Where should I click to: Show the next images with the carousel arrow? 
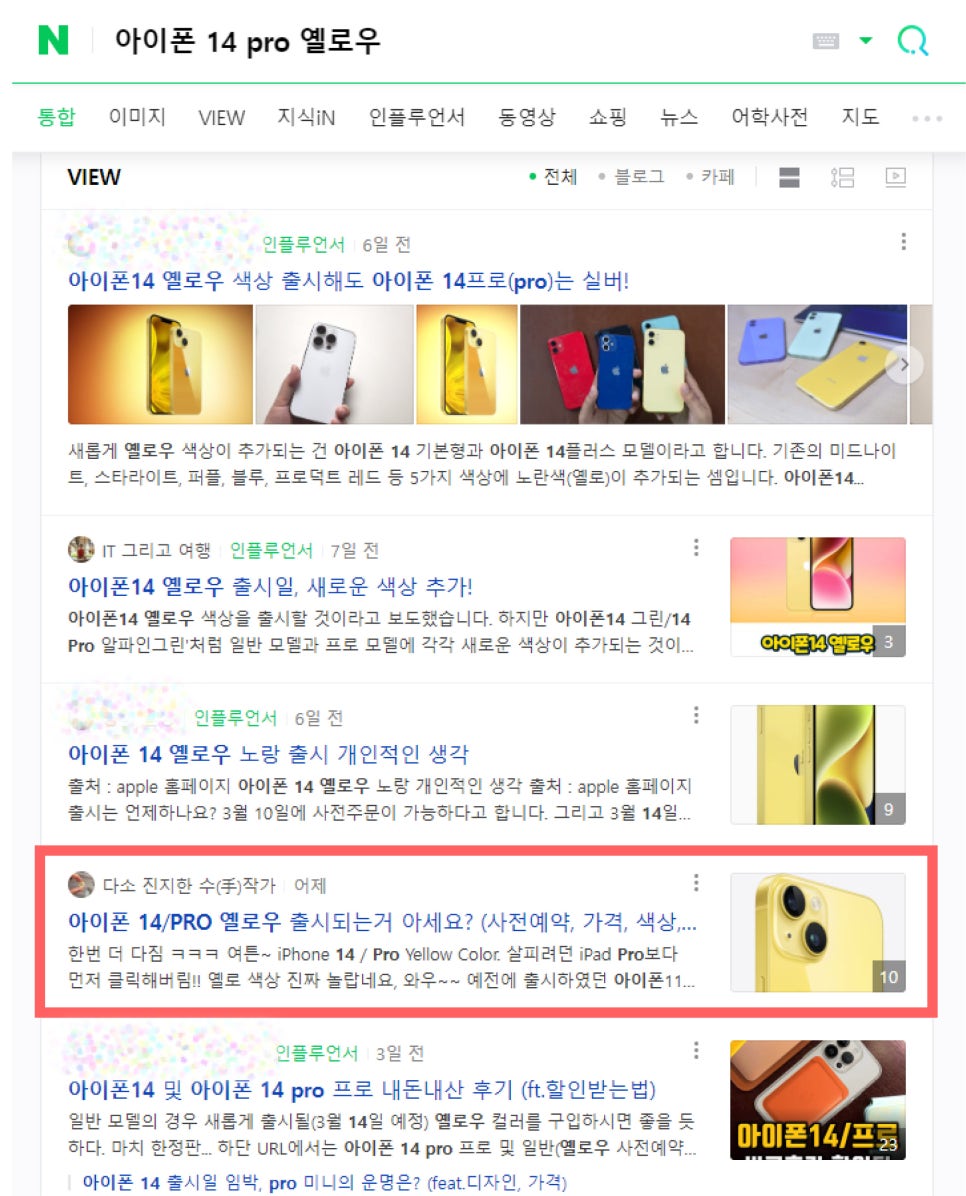coord(904,365)
